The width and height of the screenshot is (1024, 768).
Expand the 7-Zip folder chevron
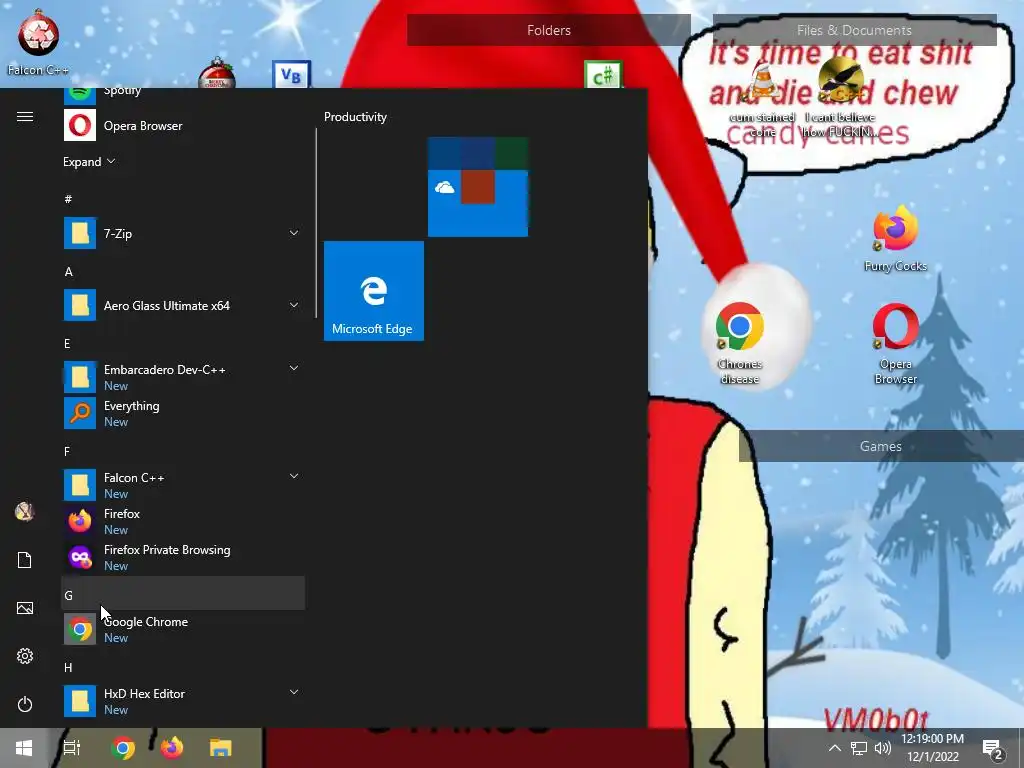[x=294, y=232]
